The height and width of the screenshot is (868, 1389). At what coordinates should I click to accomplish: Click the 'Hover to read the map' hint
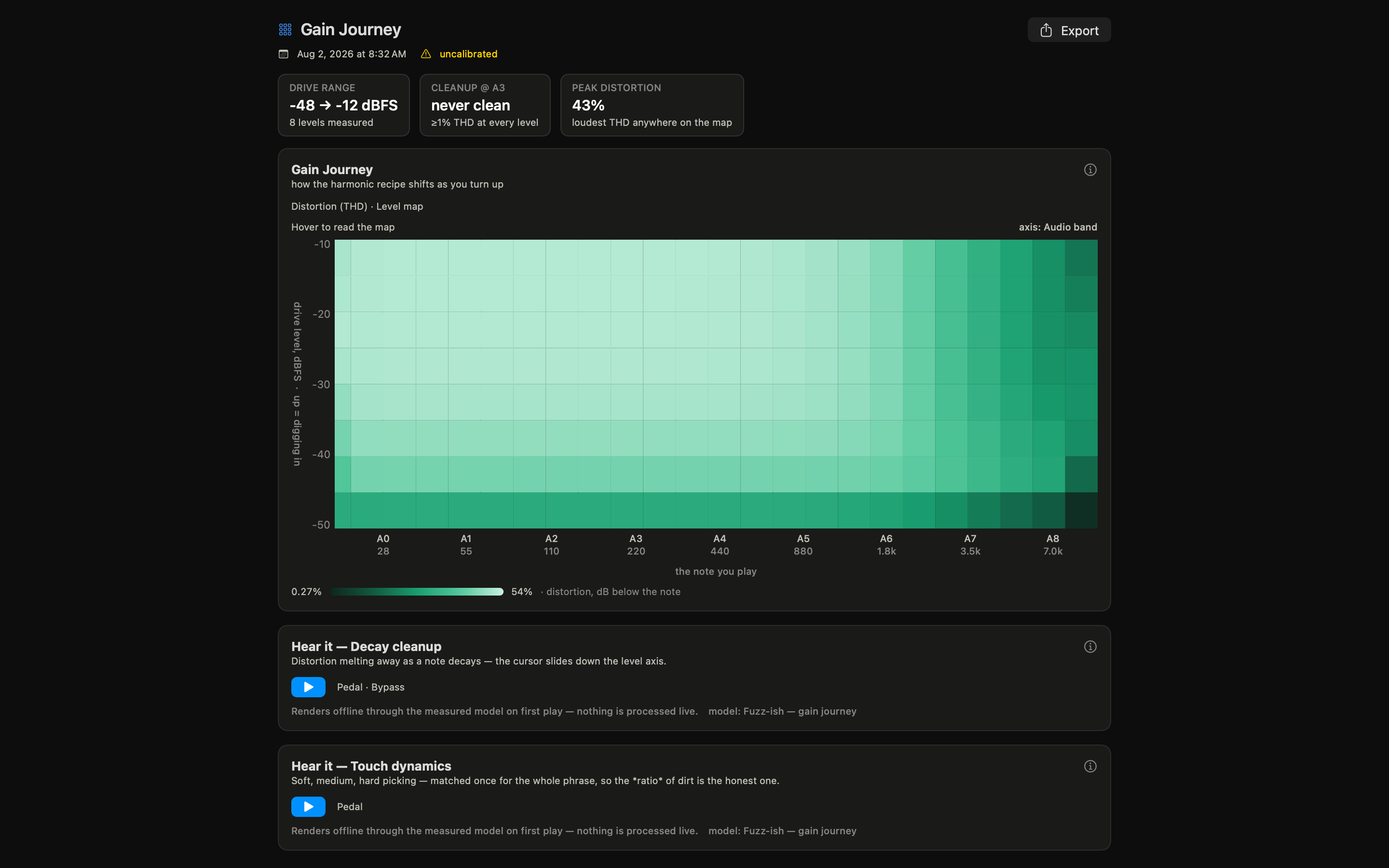(x=342, y=227)
